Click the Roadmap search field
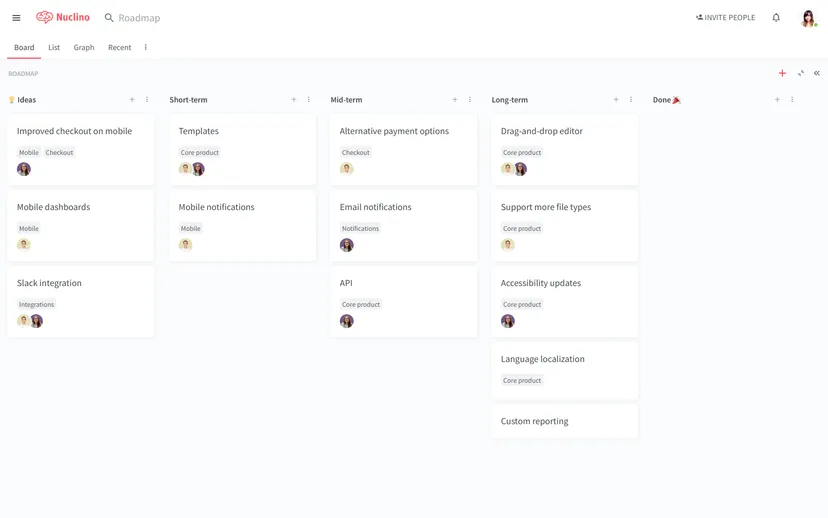828x518 pixels. click(x=139, y=18)
